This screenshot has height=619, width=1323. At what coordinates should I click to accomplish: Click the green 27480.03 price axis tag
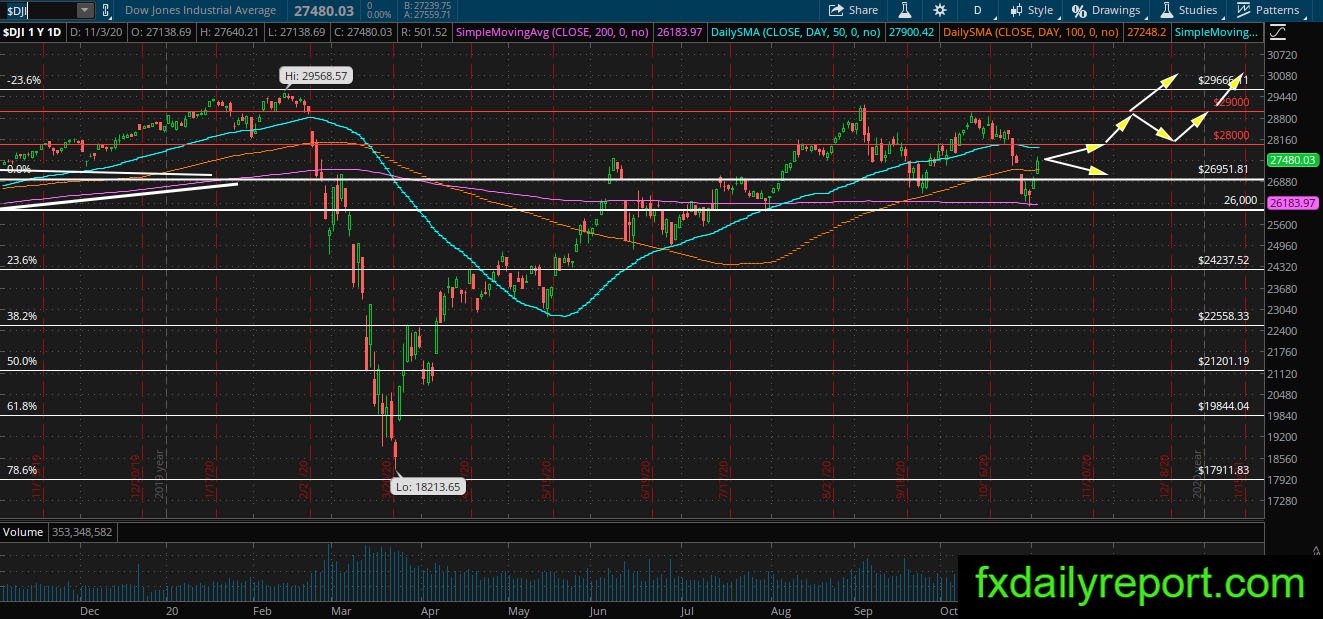pos(1292,160)
